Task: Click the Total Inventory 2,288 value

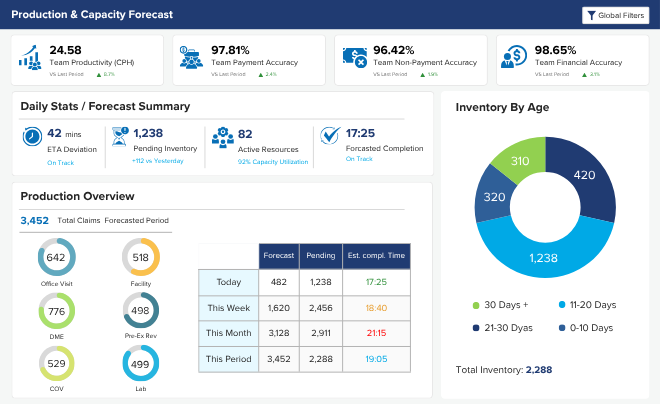Action: 539,370
